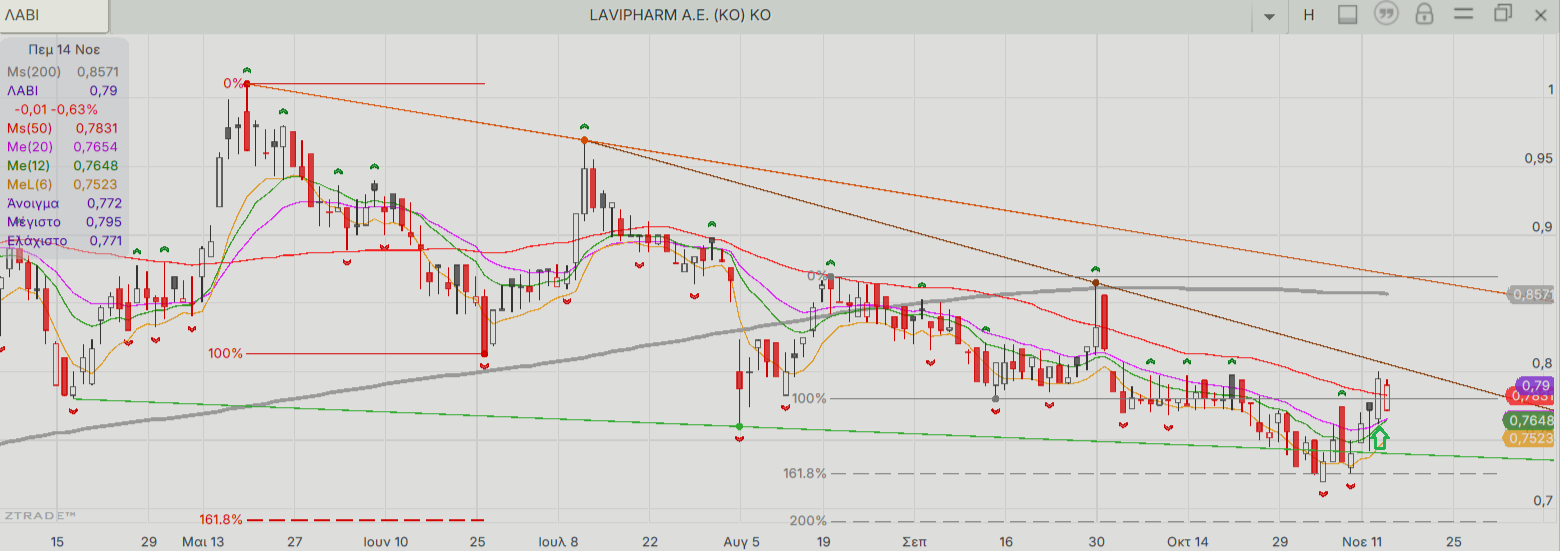The width and height of the screenshot is (1560, 551).
Task: Select the brown trendline anchor at the Sept 30 peak
Action: pyautogui.click(x=1096, y=283)
